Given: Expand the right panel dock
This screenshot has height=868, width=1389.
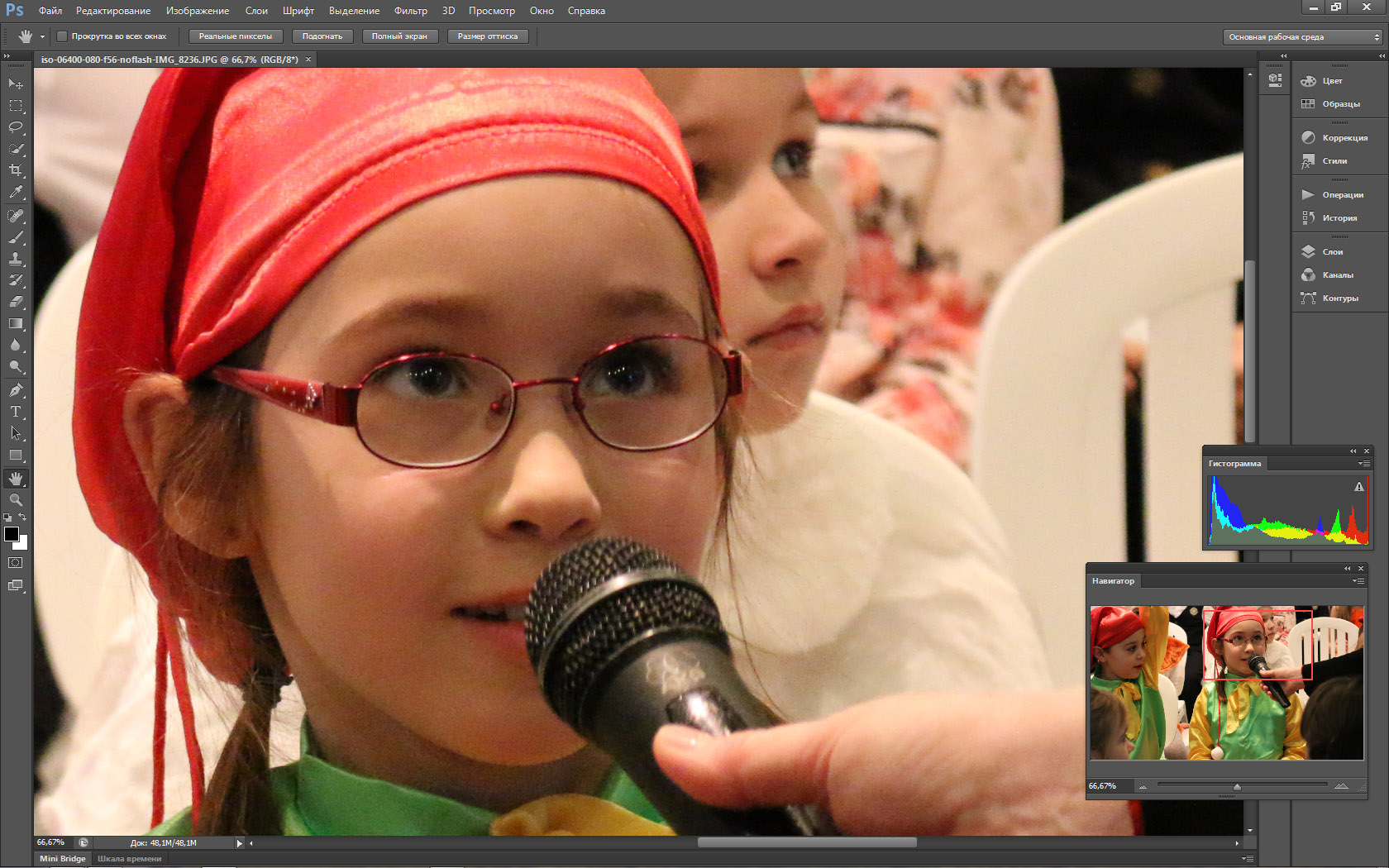Looking at the screenshot, I should tap(1382, 56).
